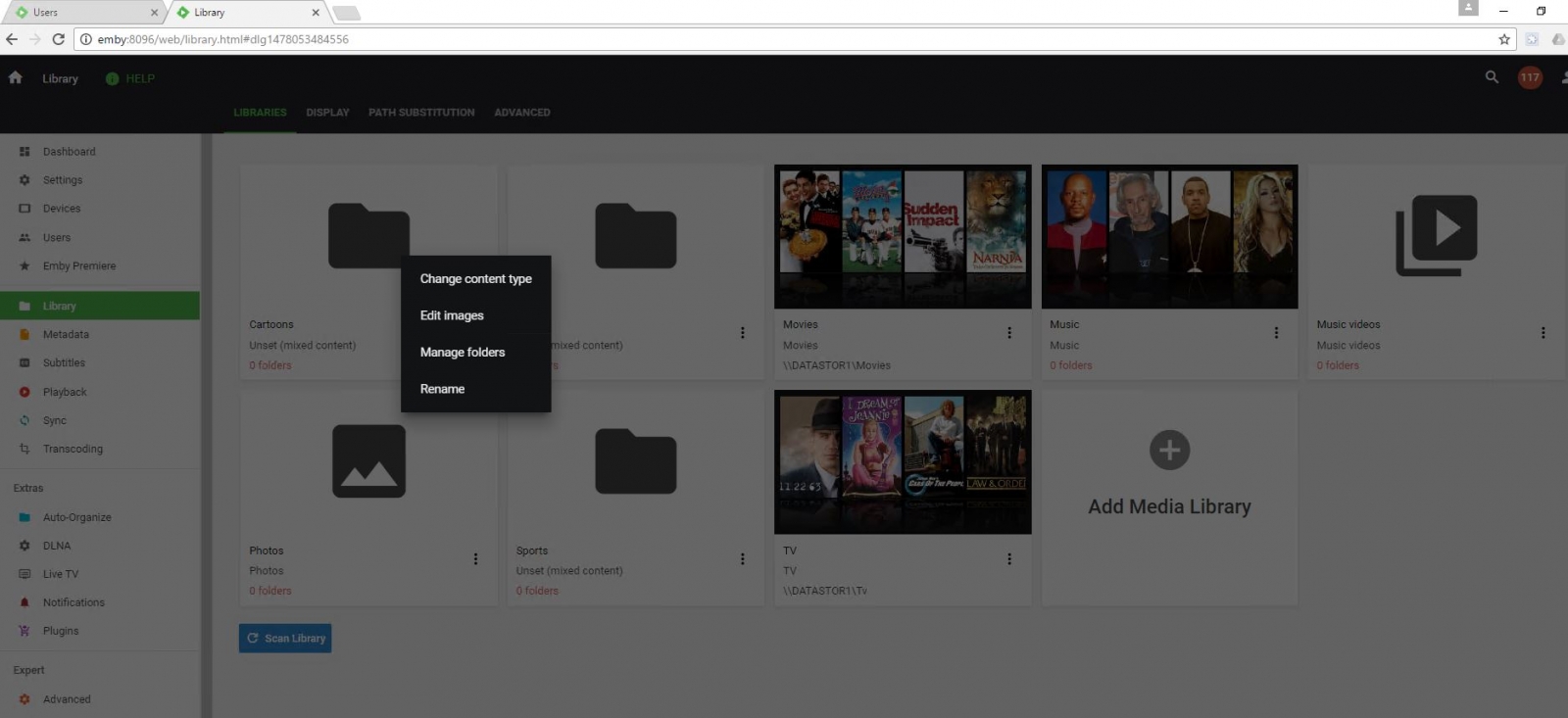Open the TV library three-dot menu
1568x718 pixels.
(1009, 559)
